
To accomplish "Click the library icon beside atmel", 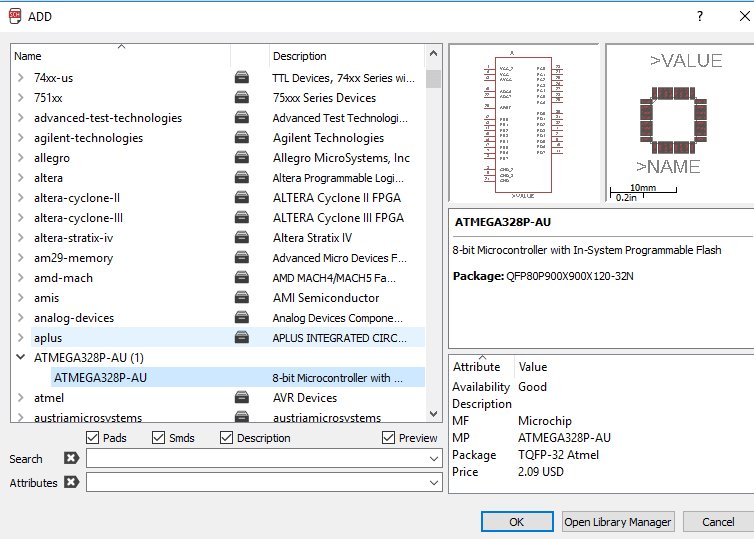I will click(241, 398).
